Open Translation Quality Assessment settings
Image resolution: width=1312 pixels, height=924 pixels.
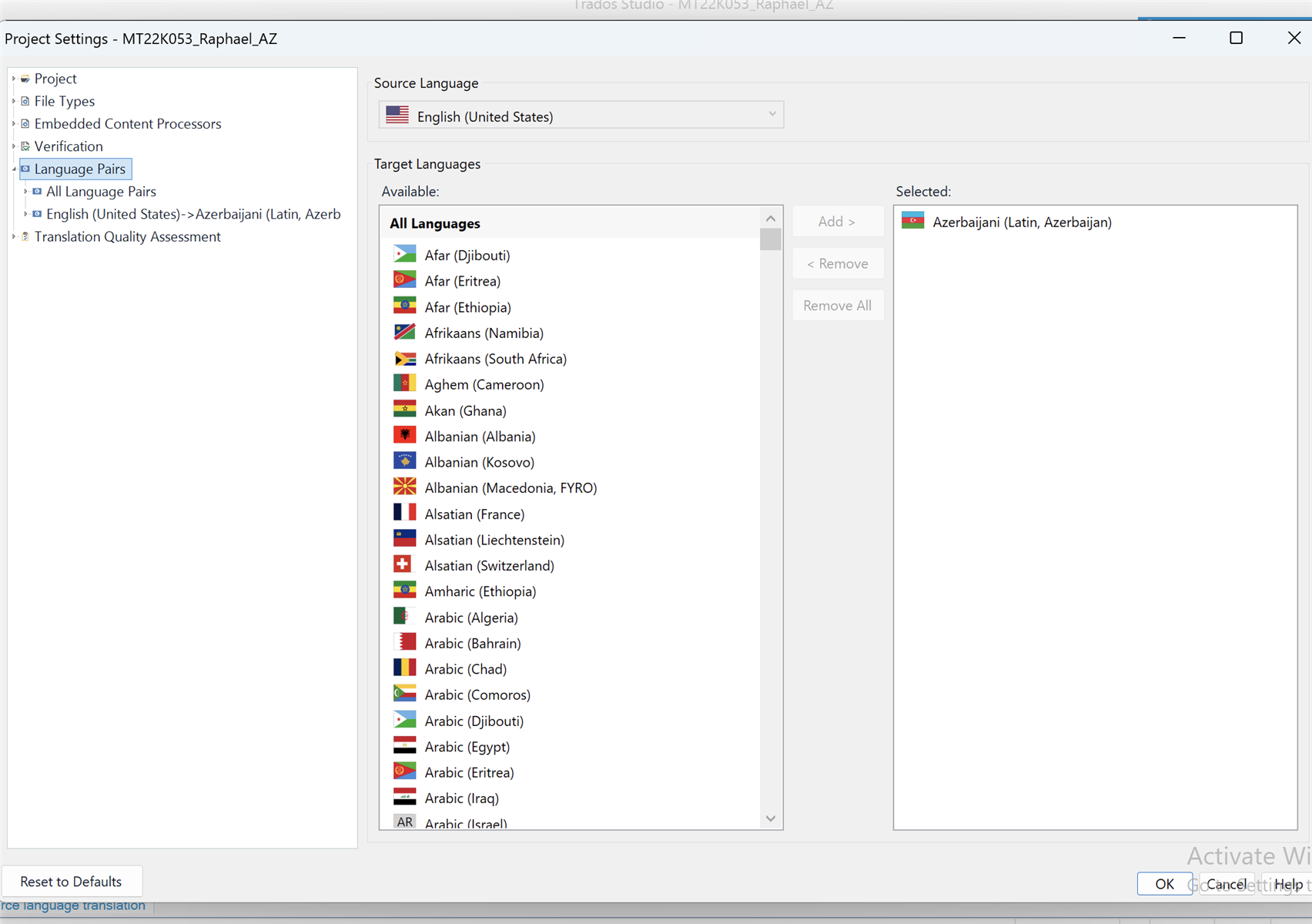128,236
